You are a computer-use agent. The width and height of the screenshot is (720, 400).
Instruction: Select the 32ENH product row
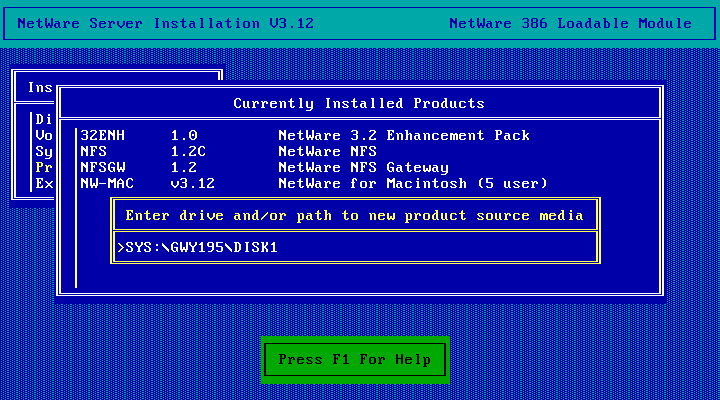pos(305,135)
